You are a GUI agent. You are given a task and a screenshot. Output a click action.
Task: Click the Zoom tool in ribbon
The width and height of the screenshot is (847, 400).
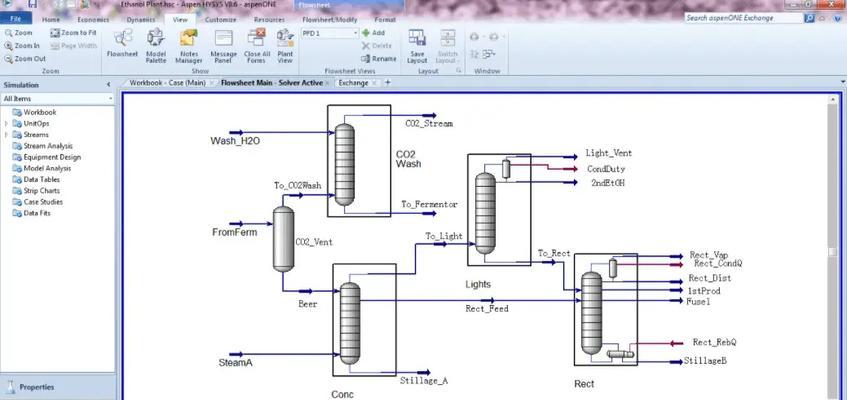click(19, 33)
